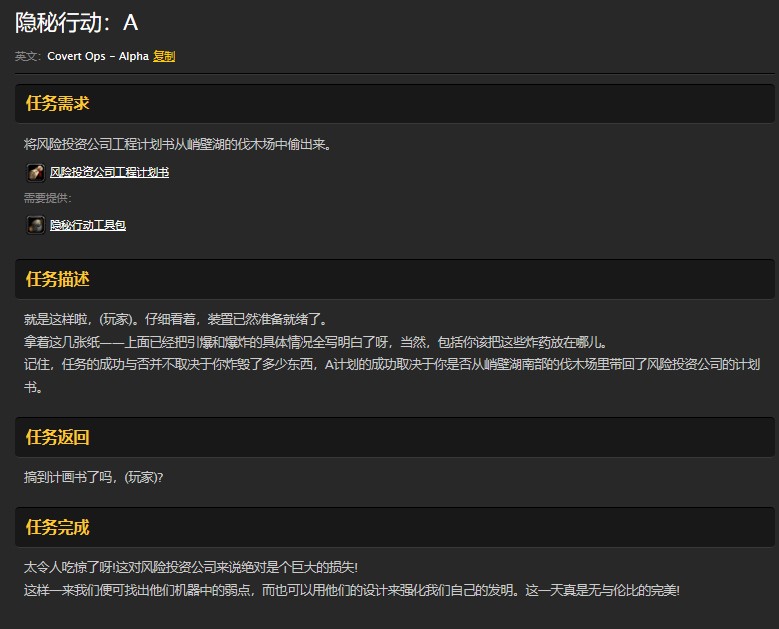779x629 pixels.
Task: Open the 隐秘行动工具包 item link
Action: 88,225
